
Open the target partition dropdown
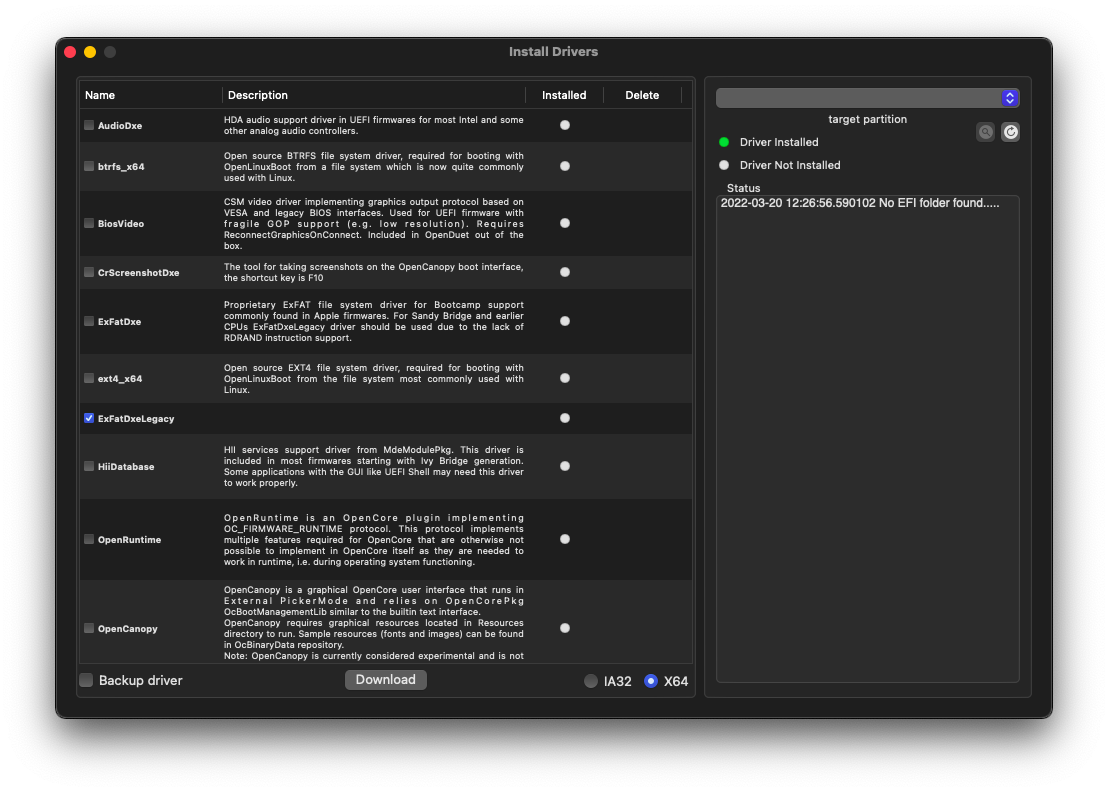(x=867, y=98)
